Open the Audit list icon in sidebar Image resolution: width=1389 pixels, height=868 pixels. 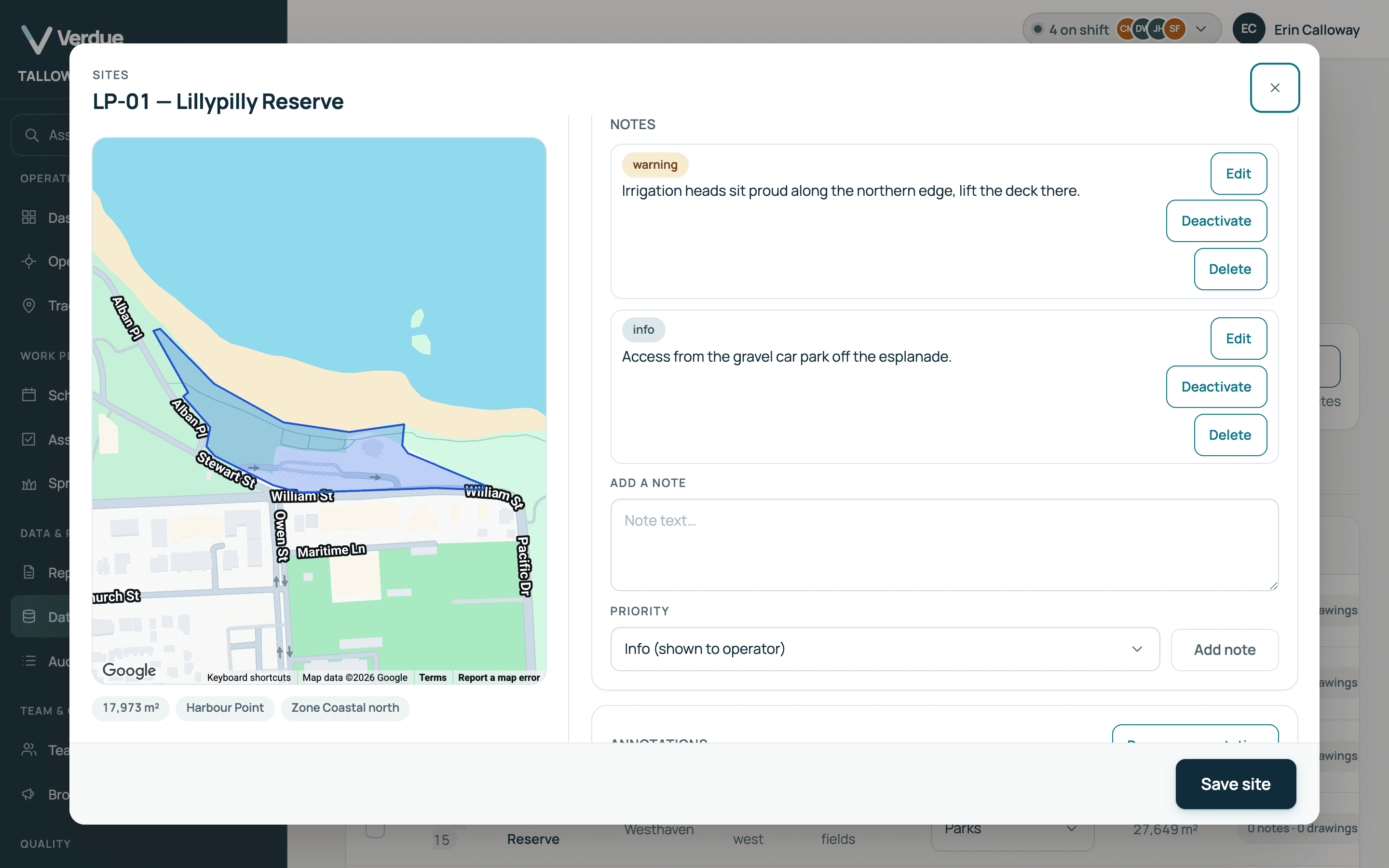pyautogui.click(x=29, y=661)
